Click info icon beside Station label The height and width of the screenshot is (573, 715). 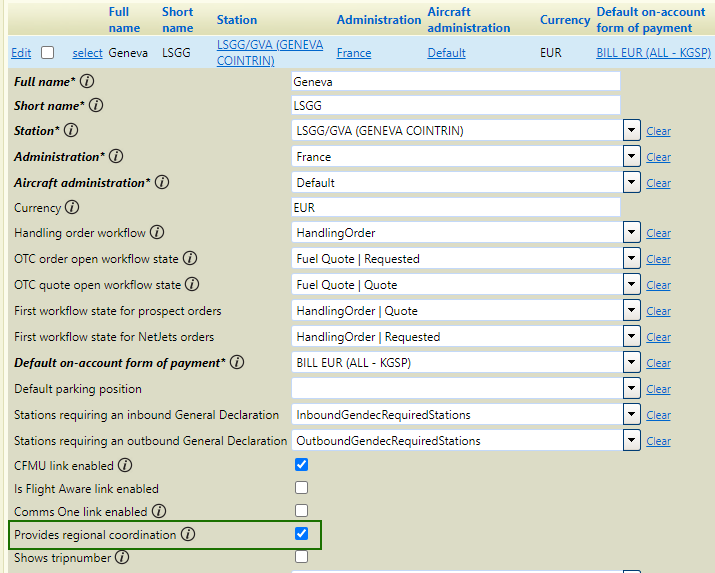(71, 130)
